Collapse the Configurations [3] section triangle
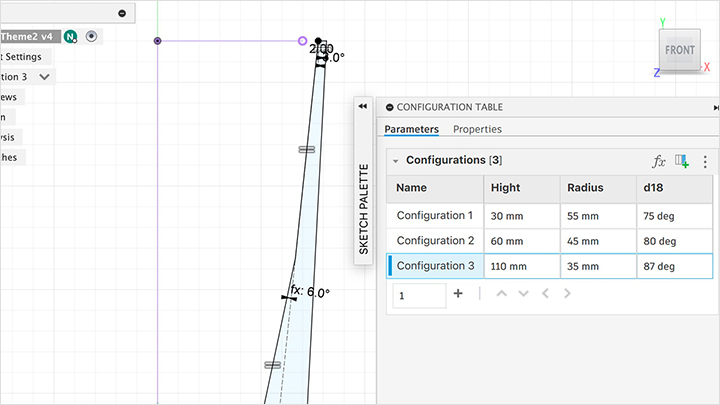720x405 pixels. pos(395,161)
